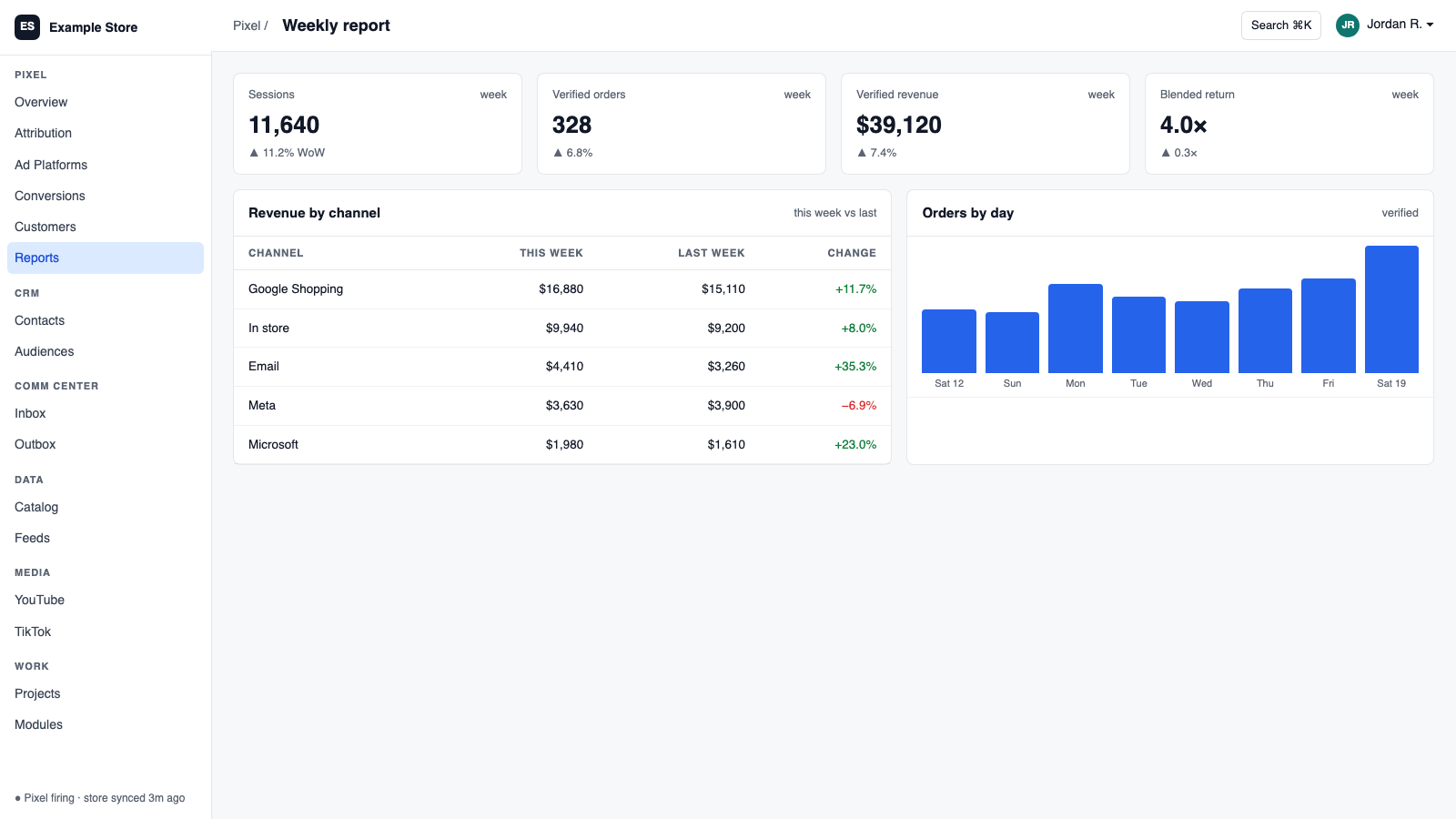Click the In store $9,940 value
This screenshot has width=1456, height=819.
point(564,329)
